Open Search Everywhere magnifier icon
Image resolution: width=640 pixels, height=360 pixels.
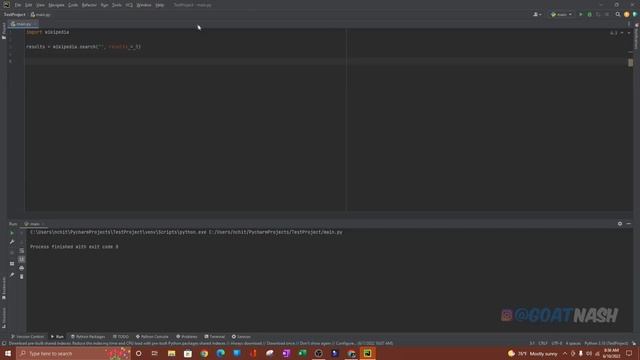coord(618,15)
